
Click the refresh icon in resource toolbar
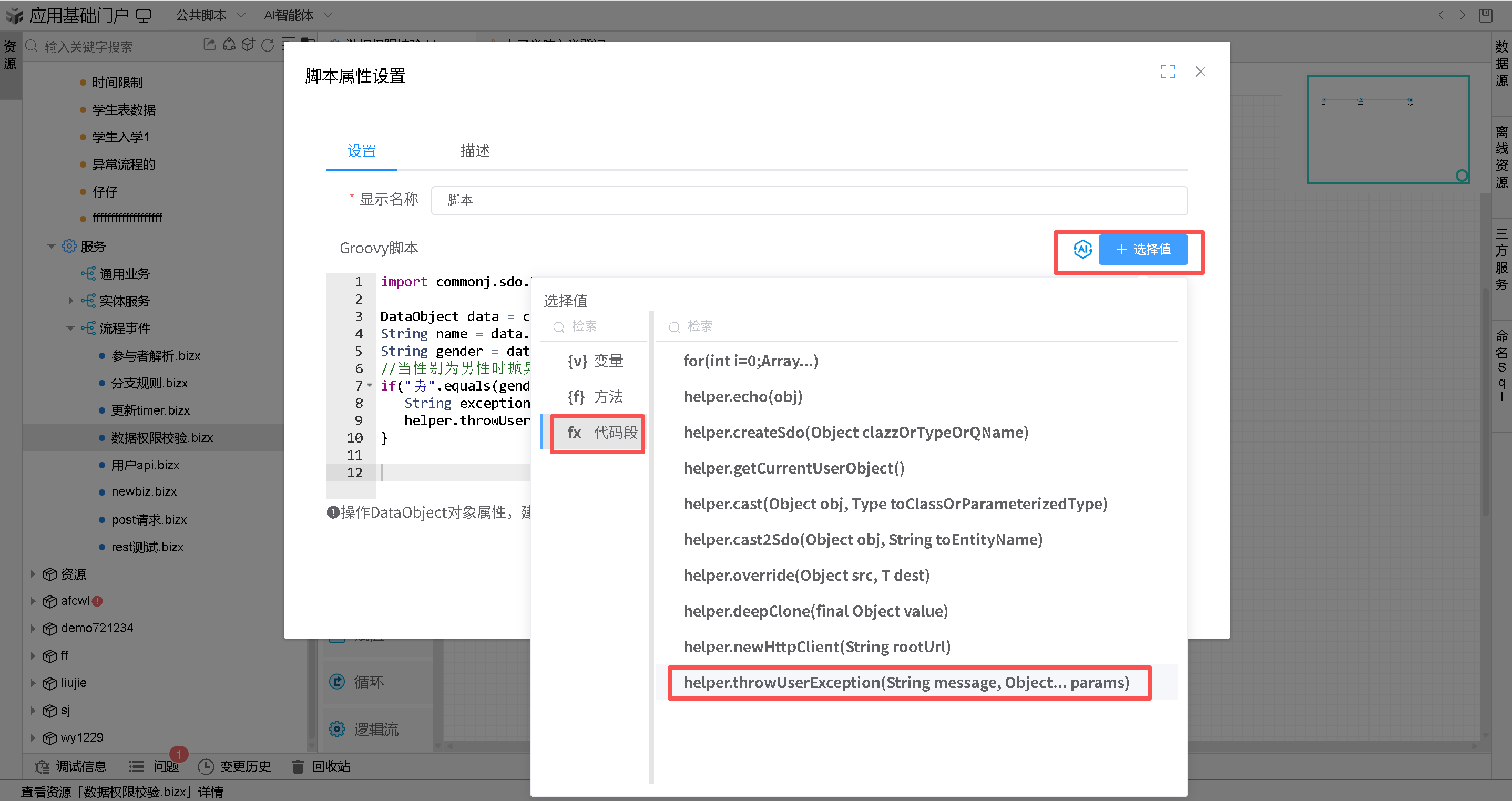268,45
